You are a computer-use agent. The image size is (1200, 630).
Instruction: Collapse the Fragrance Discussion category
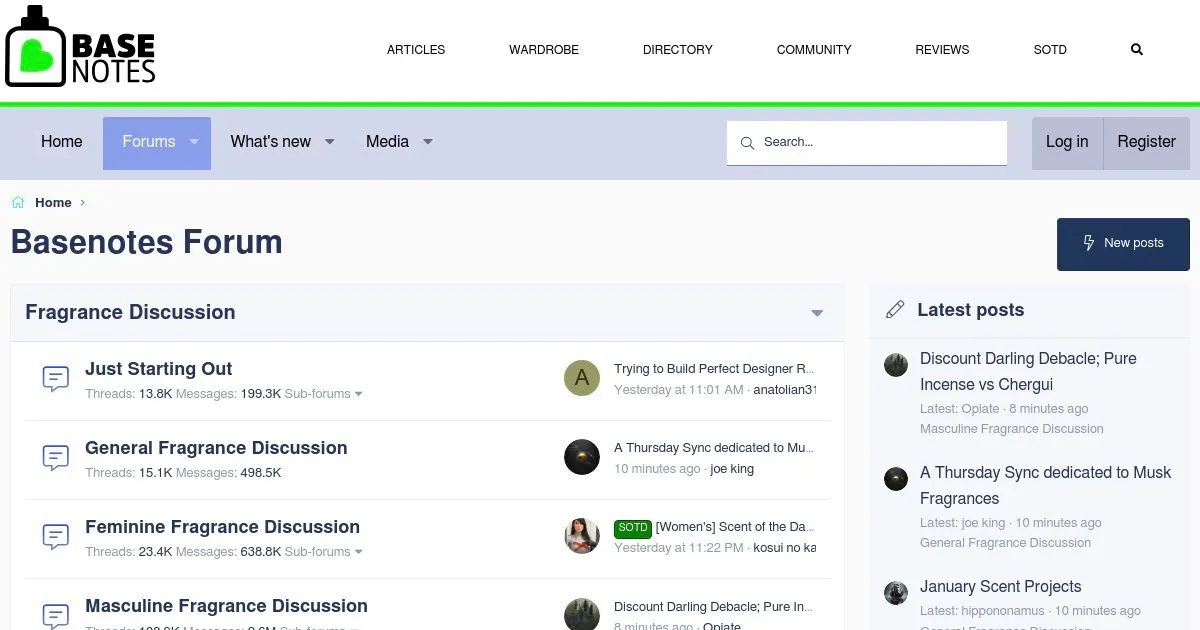[x=817, y=313]
